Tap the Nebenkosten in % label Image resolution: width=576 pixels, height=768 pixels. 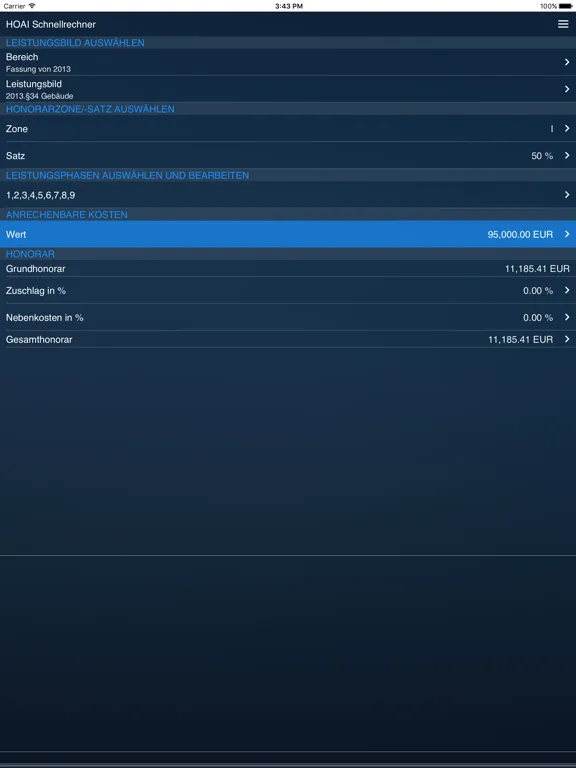[x=45, y=317]
